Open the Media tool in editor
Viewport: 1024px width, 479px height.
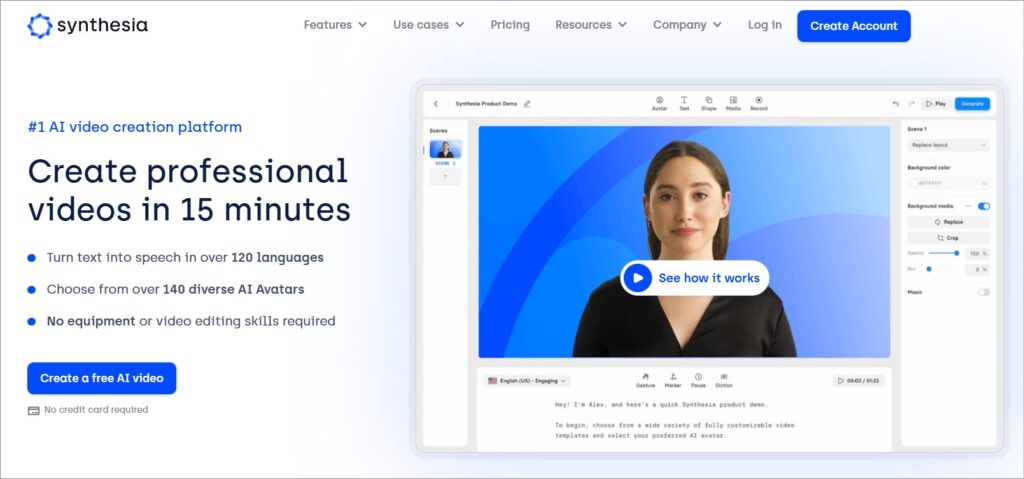coord(733,102)
